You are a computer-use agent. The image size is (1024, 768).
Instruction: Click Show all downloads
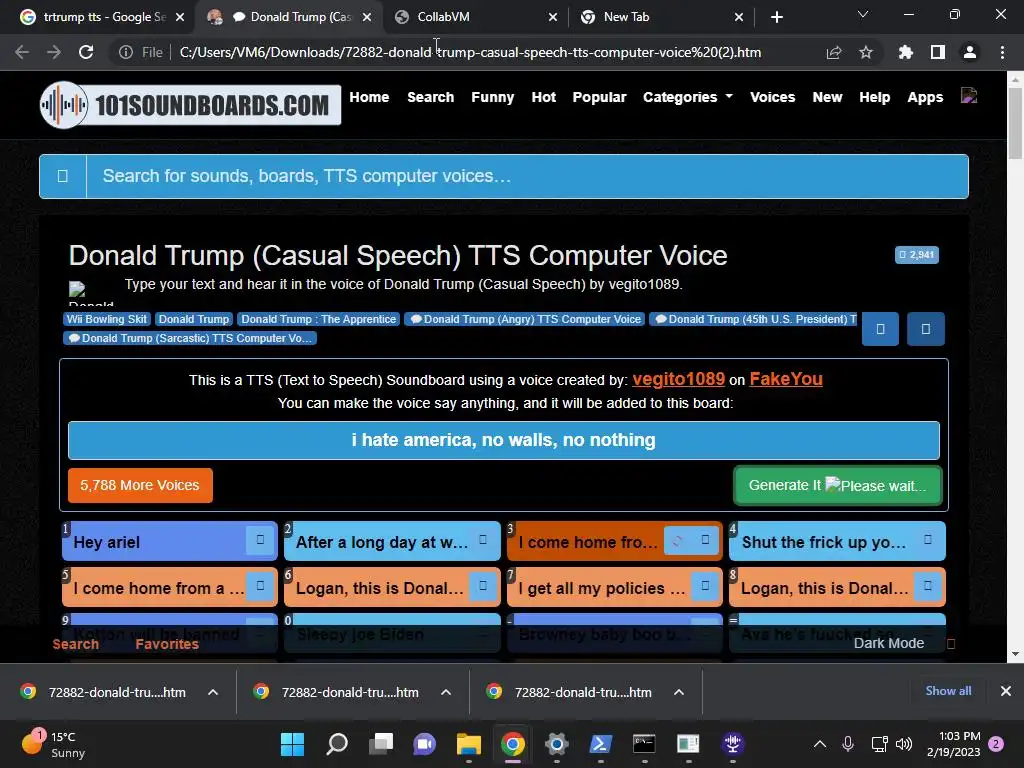coord(948,691)
